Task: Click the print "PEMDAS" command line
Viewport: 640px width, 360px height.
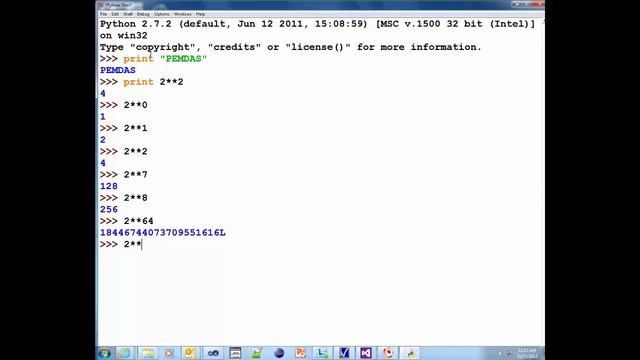Action: coord(153,59)
